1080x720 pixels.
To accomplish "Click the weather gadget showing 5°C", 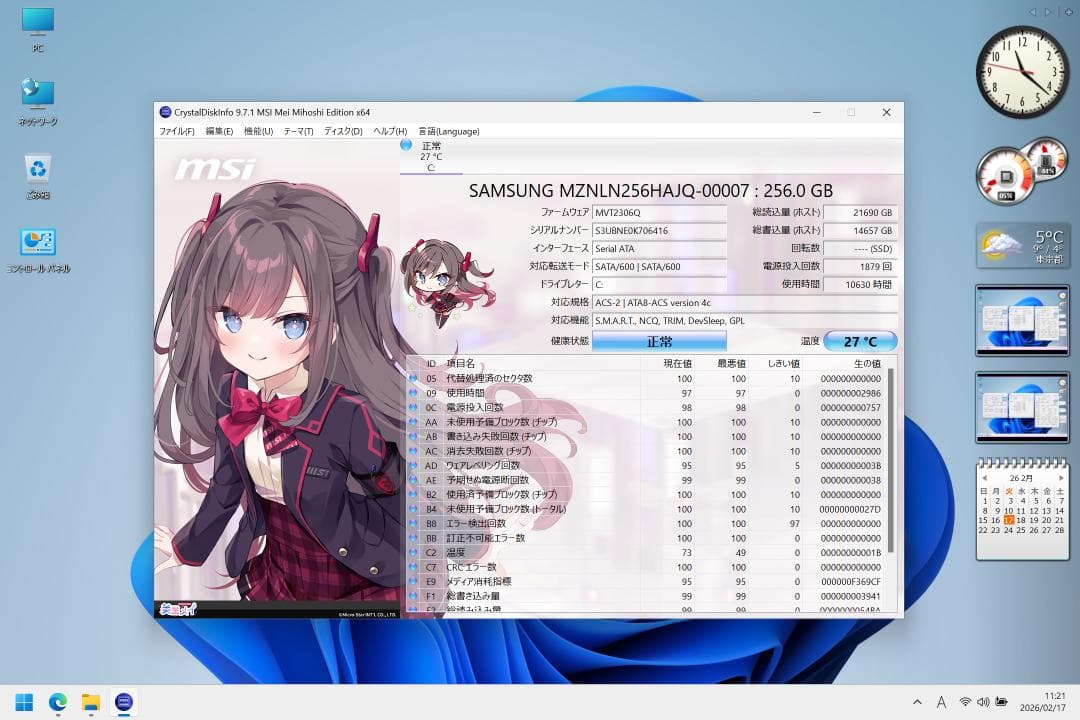I will point(1022,243).
